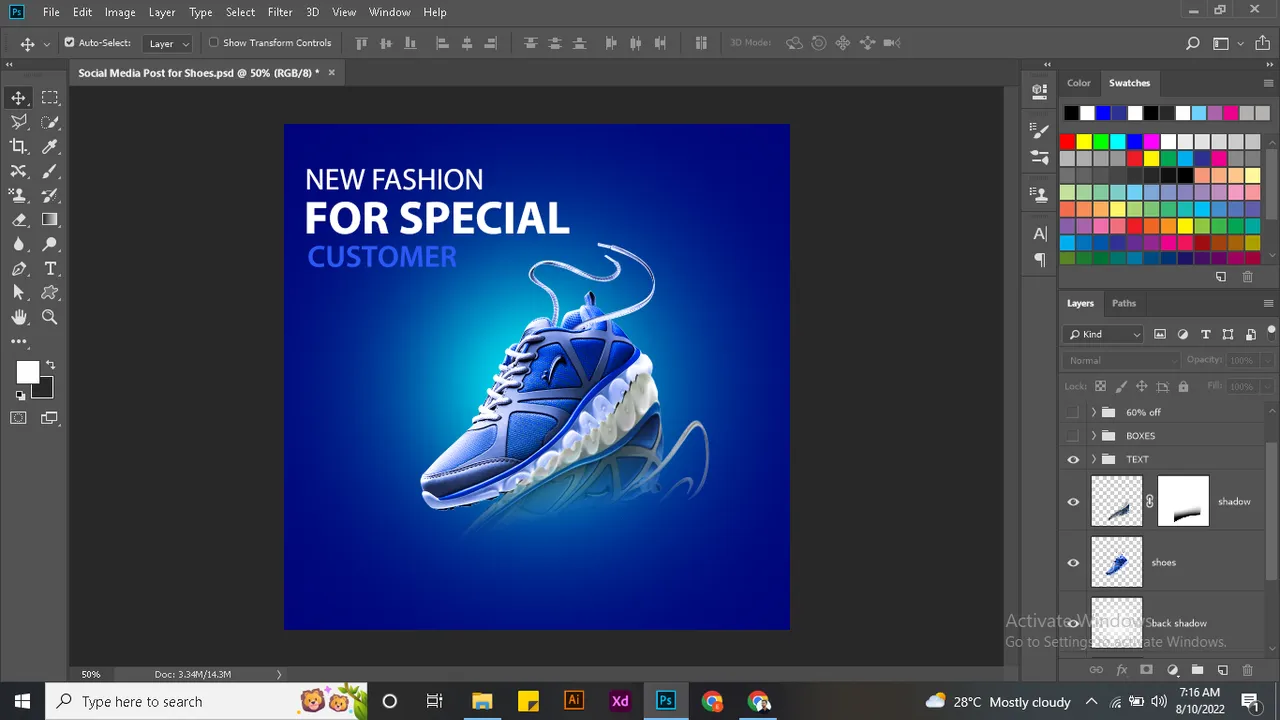Pick the yellow swatch
Screen dimensions: 1280x720
1084,142
